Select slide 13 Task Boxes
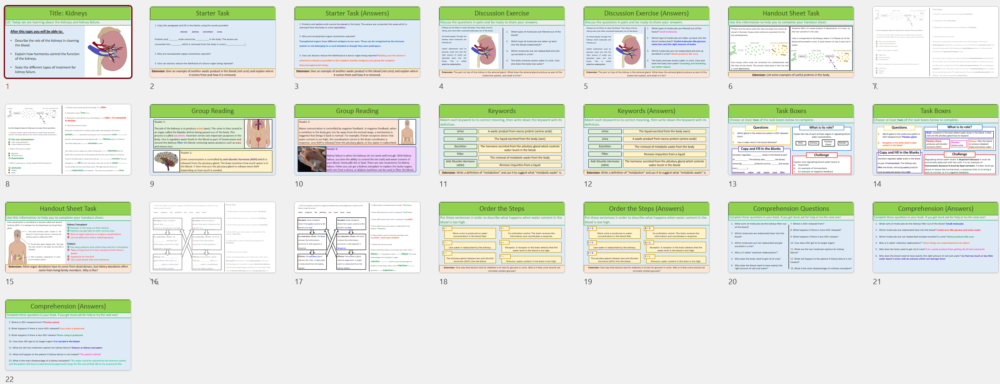Viewport: 1000px width, 384px height. (791, 140)
